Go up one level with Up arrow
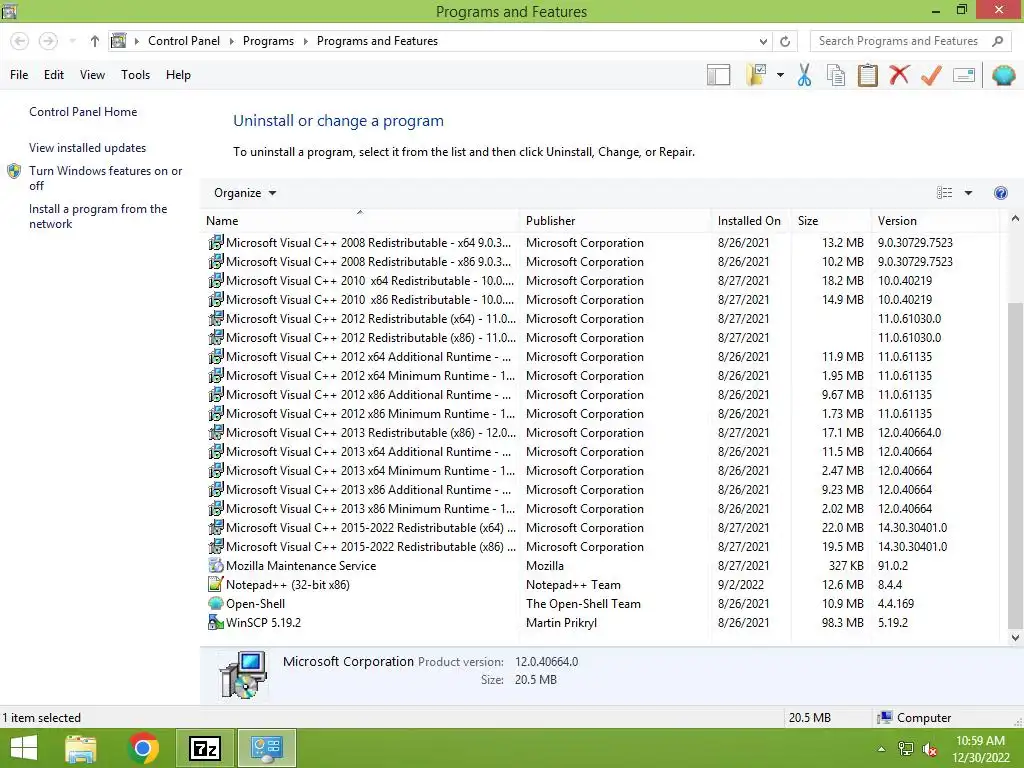This screenshot has width=1024, height=768. pos(95,41)
